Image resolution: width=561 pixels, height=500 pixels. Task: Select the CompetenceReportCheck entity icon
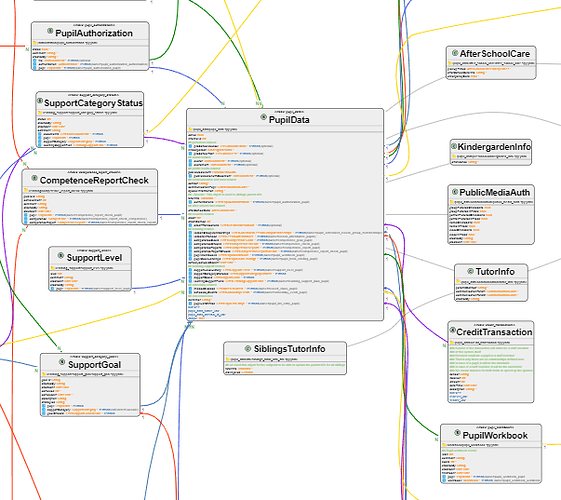(x=34, y=178)
